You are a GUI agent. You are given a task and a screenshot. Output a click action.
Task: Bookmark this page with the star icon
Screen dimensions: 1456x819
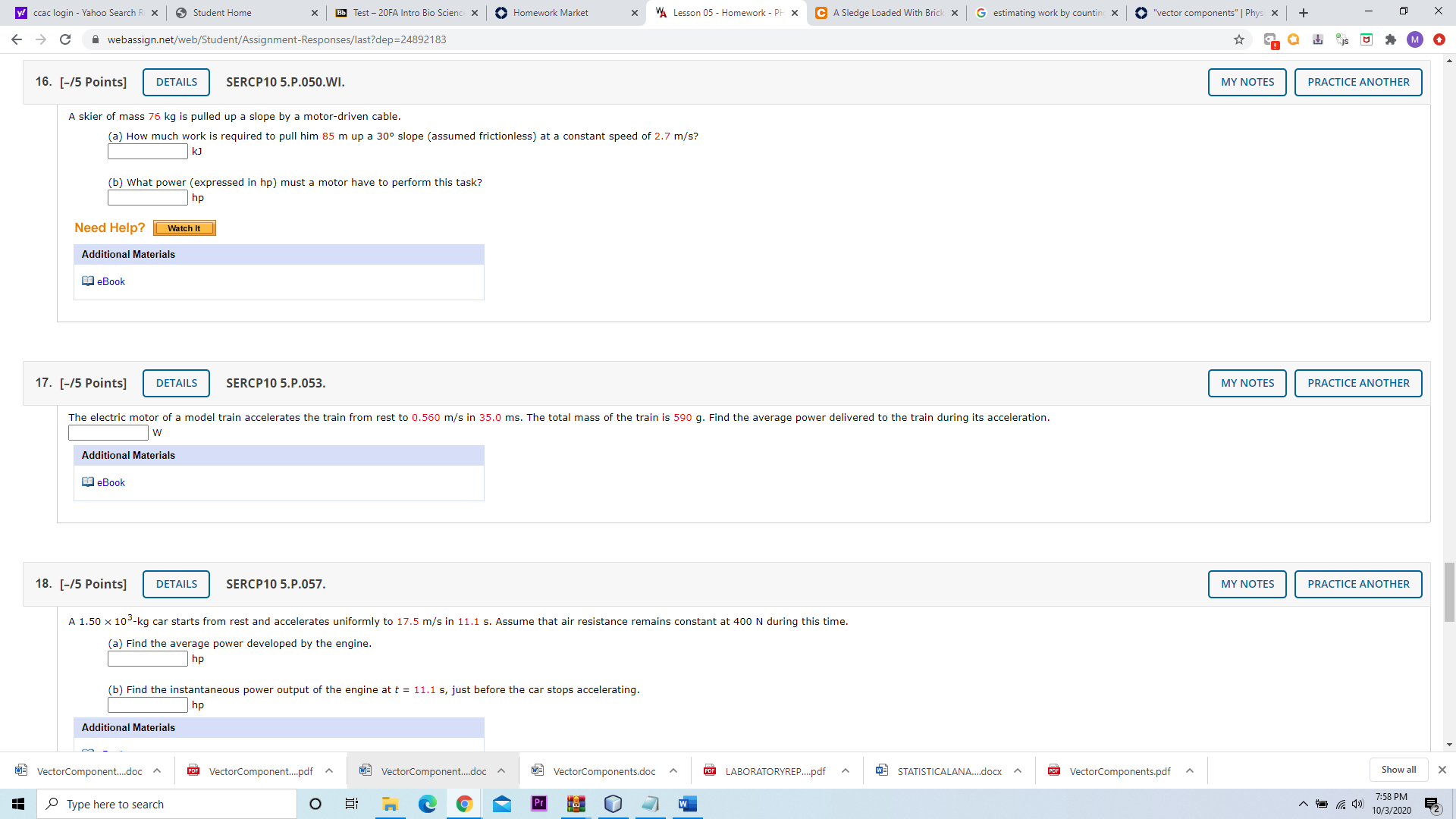(x=1239, y=39)
